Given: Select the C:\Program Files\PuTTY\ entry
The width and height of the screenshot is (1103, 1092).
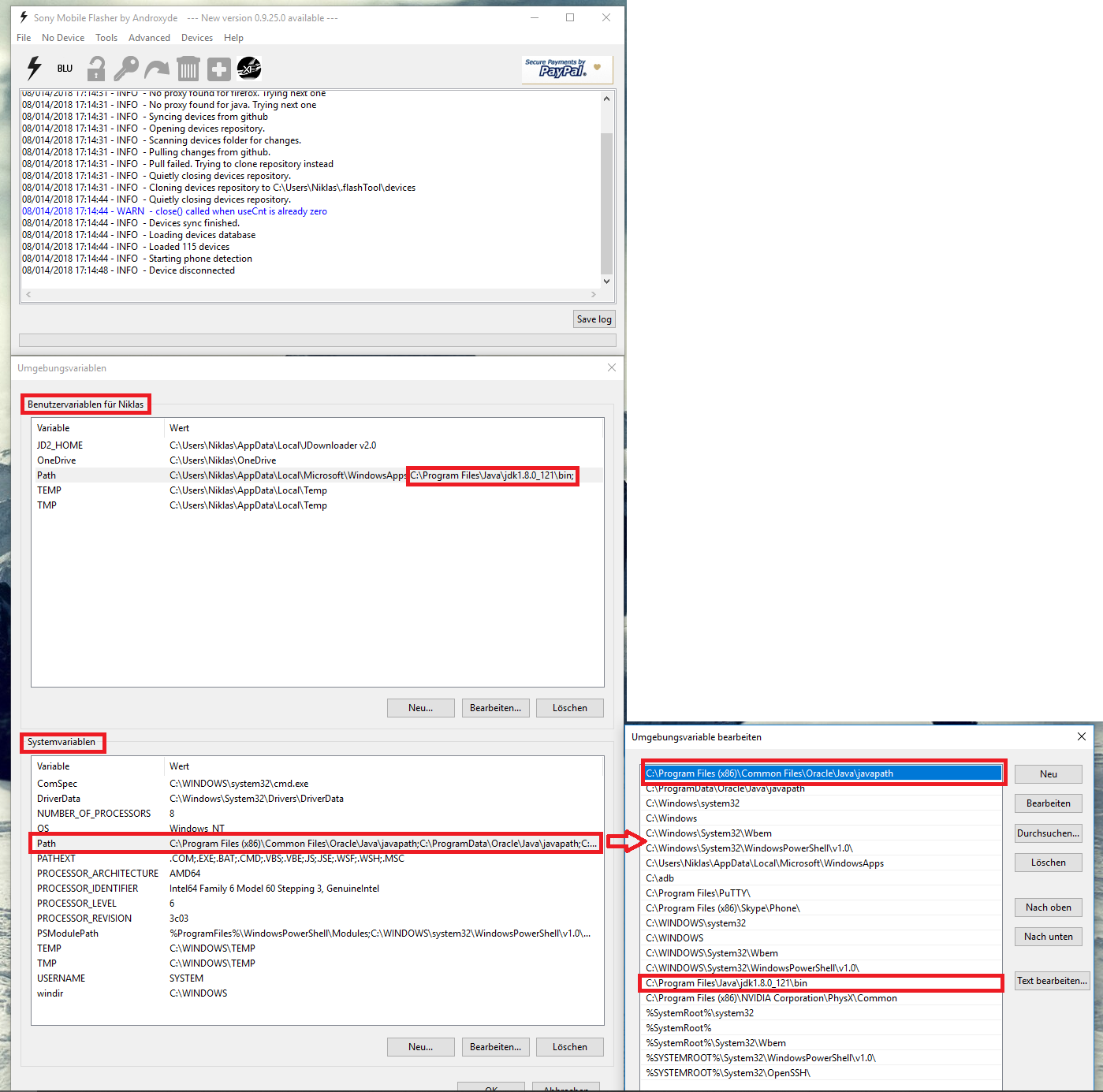Looking at the screenshot, I should tap(821, 893).
